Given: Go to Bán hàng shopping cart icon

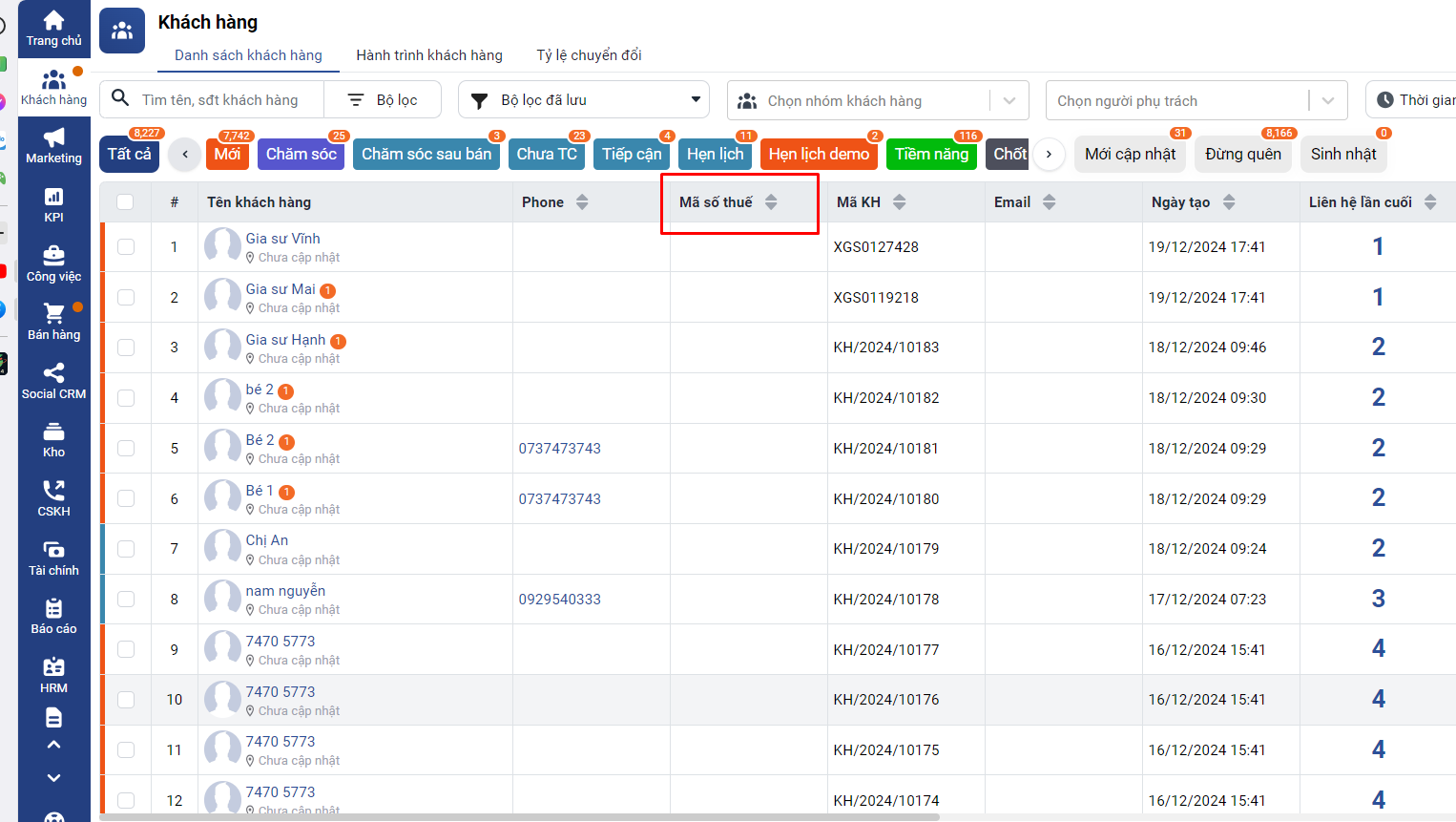Looking at the screenshot, I should tap(53, 321).
